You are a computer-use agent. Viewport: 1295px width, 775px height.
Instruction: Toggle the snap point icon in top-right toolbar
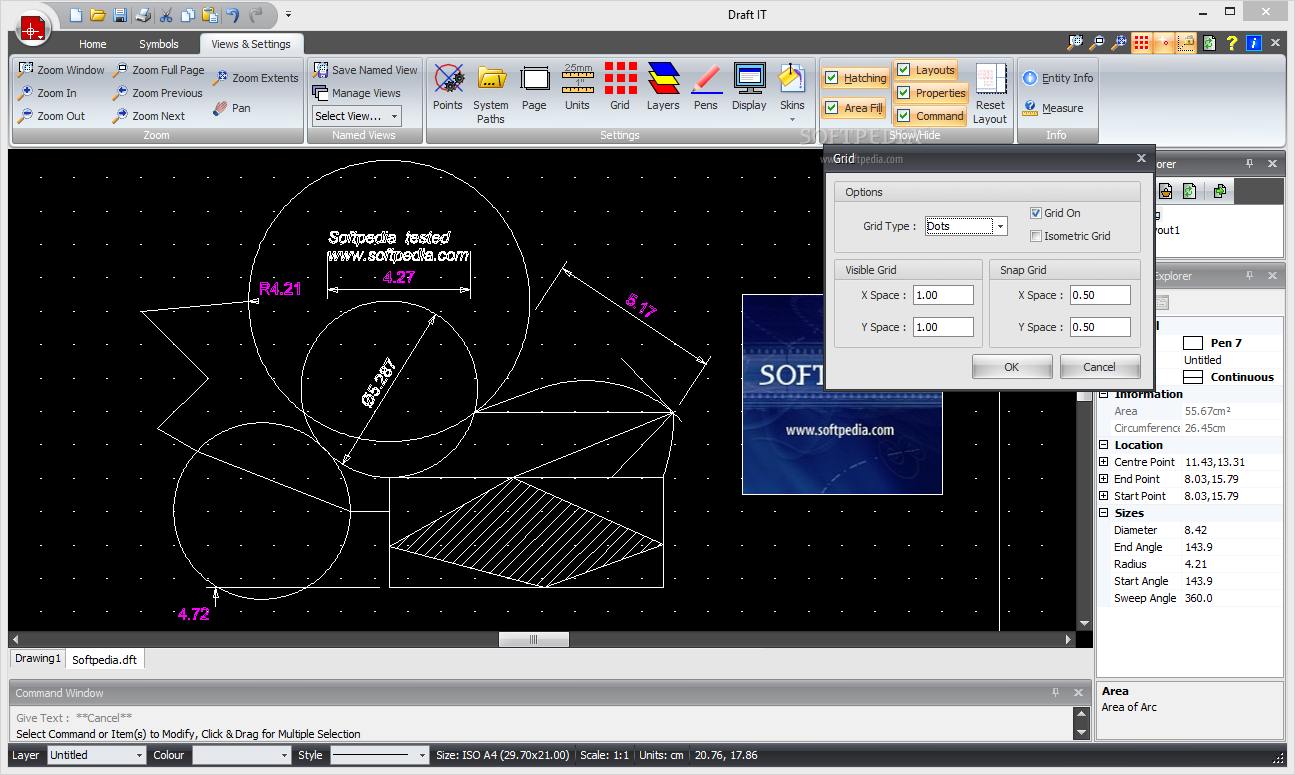click(x=1164, y=43)
